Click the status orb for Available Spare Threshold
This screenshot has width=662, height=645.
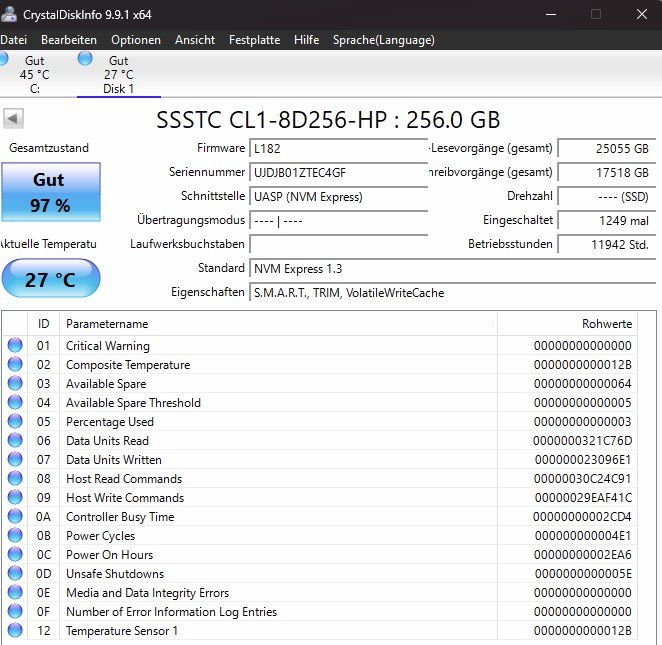(15, 402)
